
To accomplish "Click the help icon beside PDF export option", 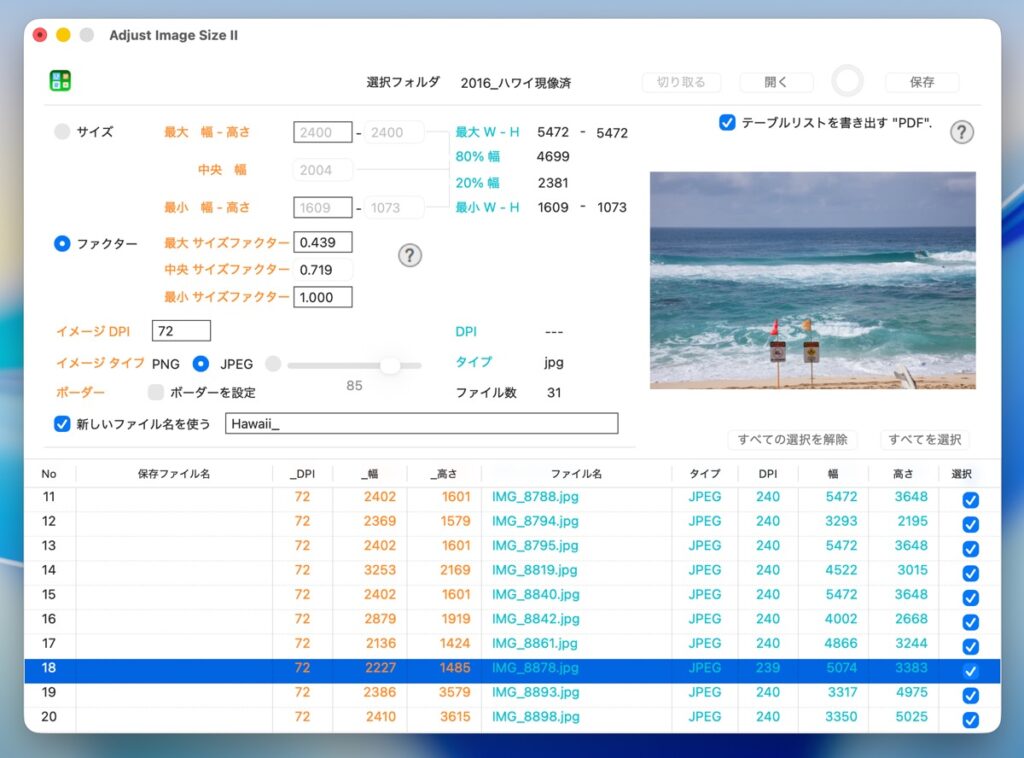I will click(x=961, y=132).
